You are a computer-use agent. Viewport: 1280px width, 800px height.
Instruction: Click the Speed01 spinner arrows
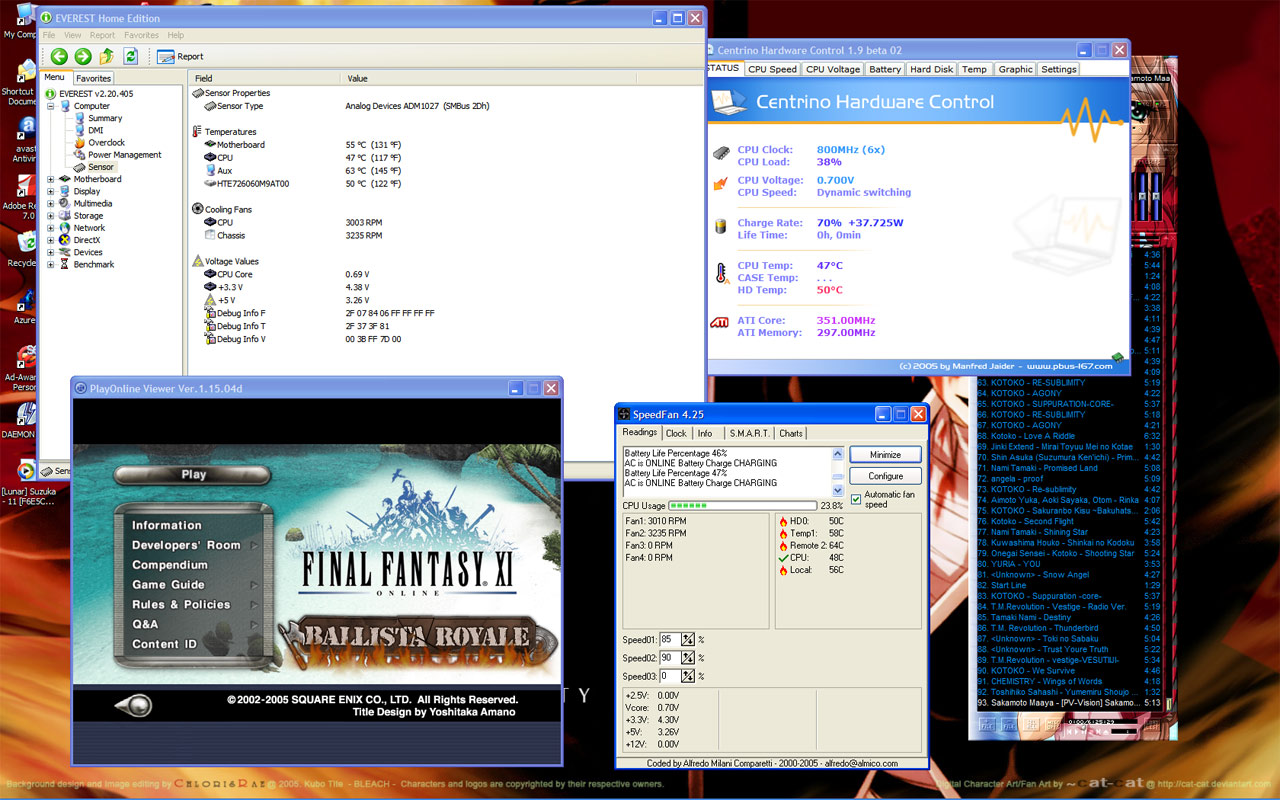pyautogui.click(x=688, y=640)
